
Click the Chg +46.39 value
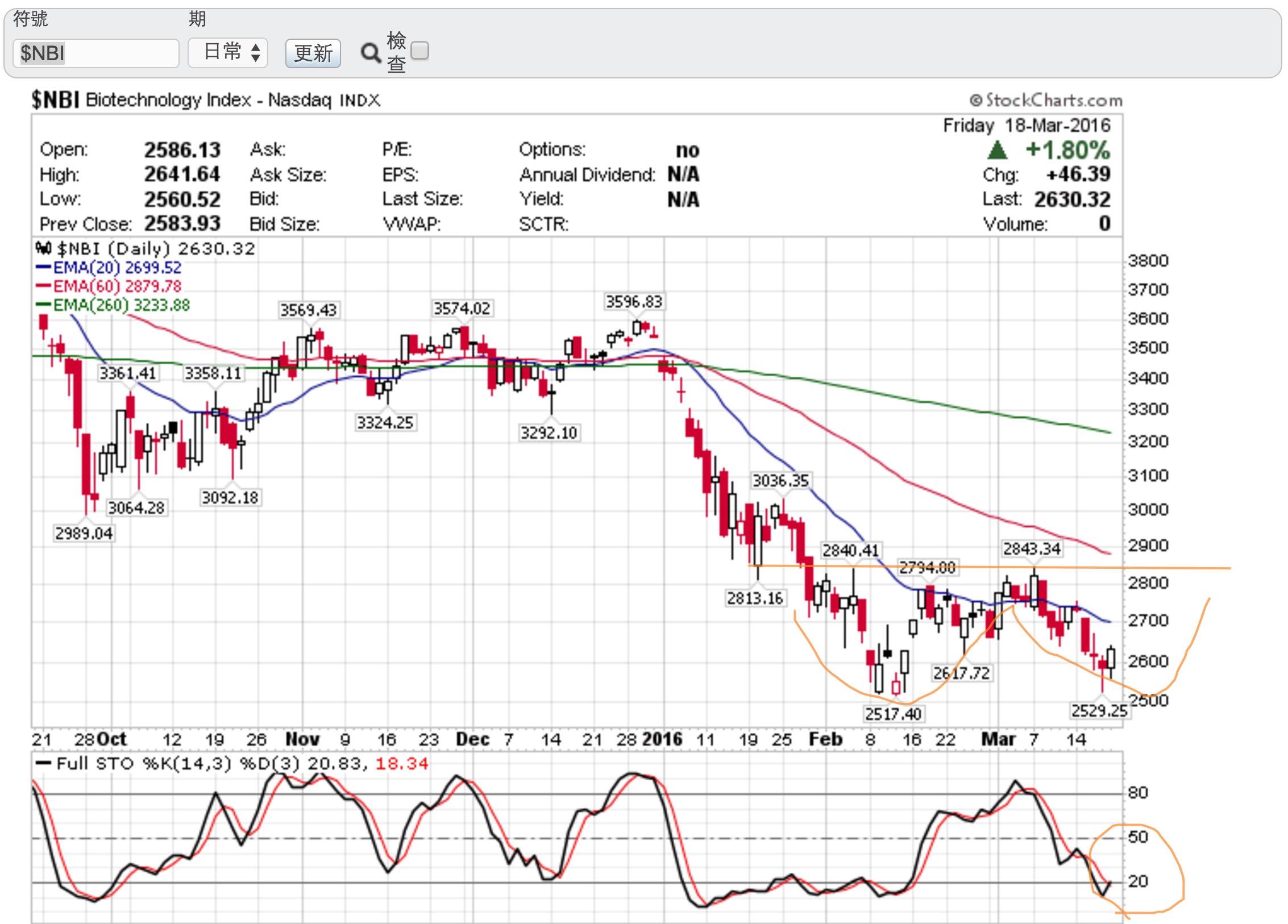(x=1078, y=174)
